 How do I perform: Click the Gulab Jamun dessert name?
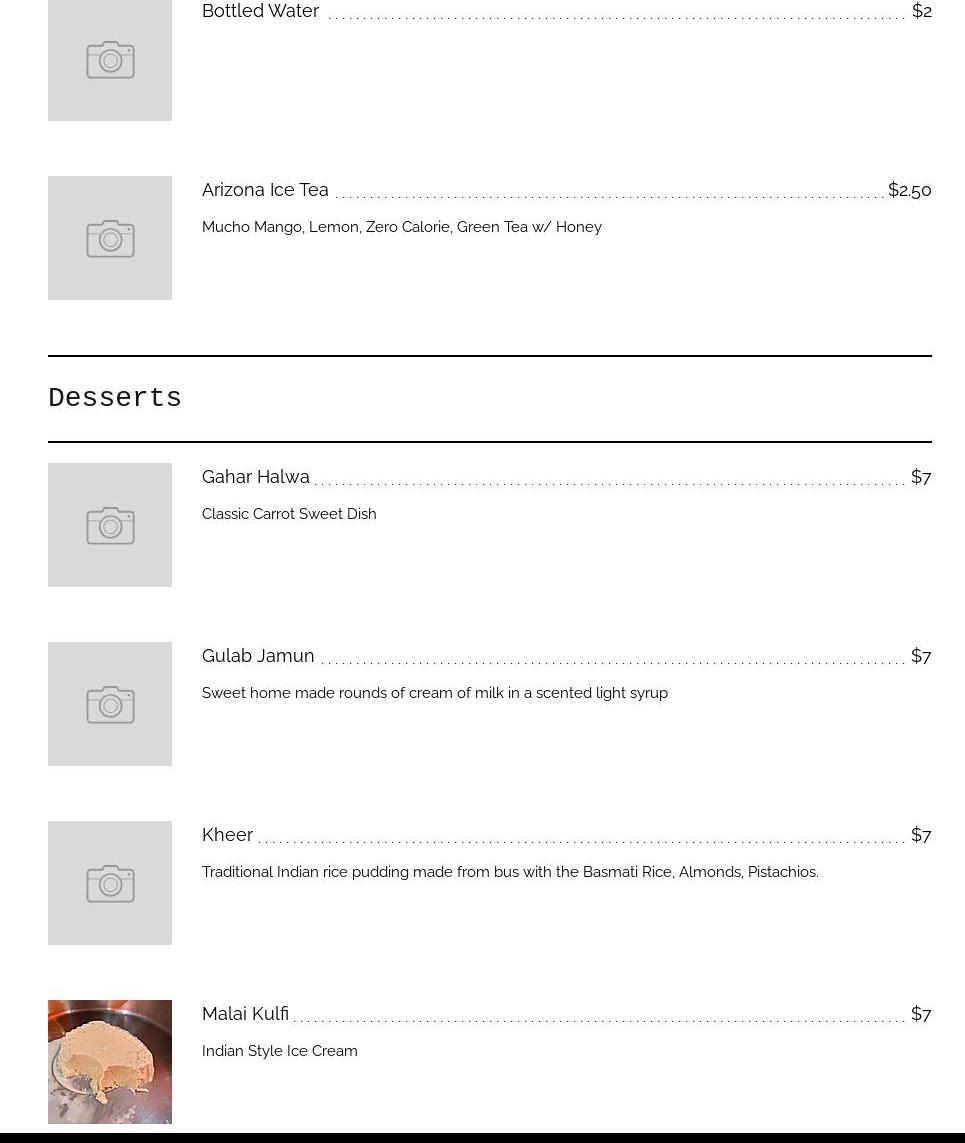pyautogui.click(x=258, y=656)
